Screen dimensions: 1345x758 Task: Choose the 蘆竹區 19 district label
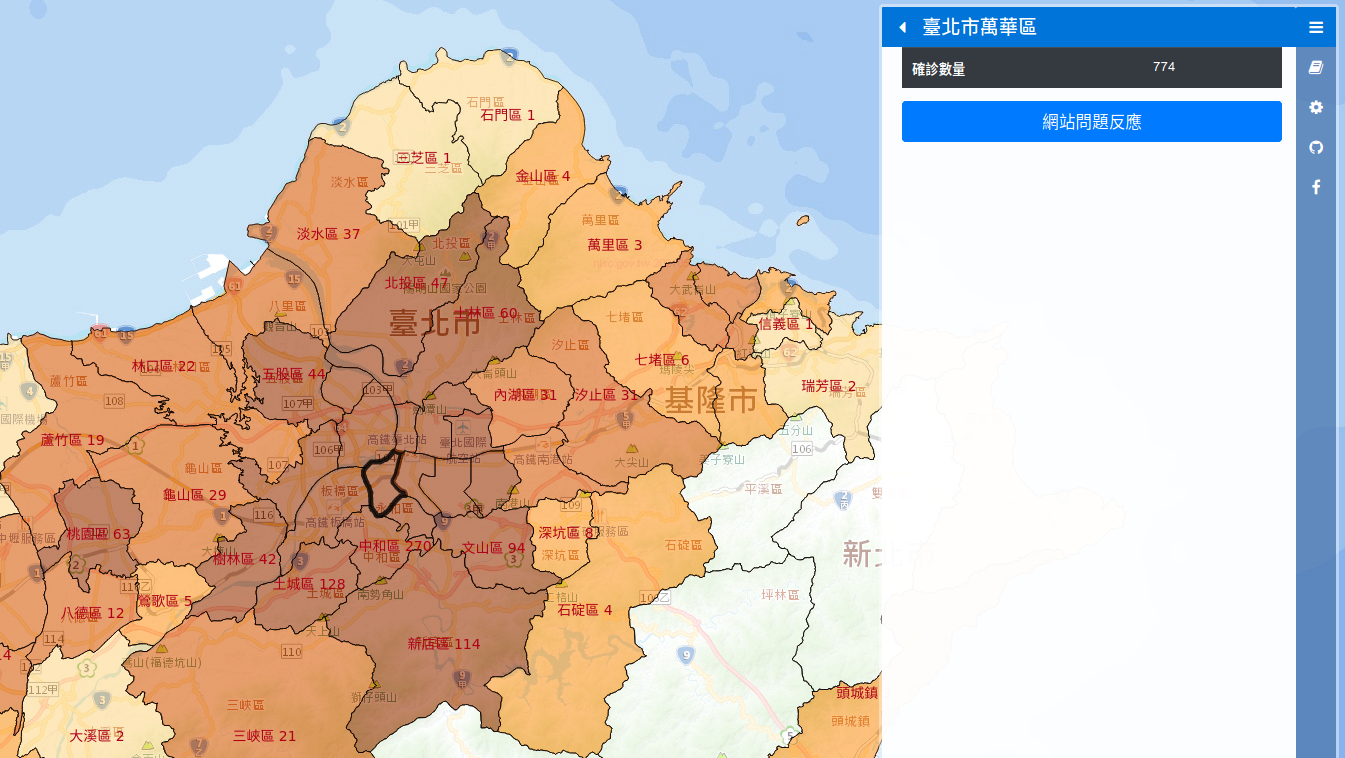tap(72, 440)
